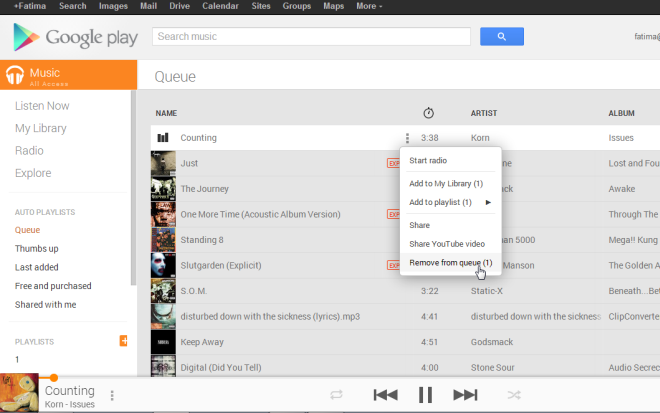Image resolution: width=660 pixels, height=413 pixels.
Task: Click the blue search magnifier button
Action: pos(502,37)
